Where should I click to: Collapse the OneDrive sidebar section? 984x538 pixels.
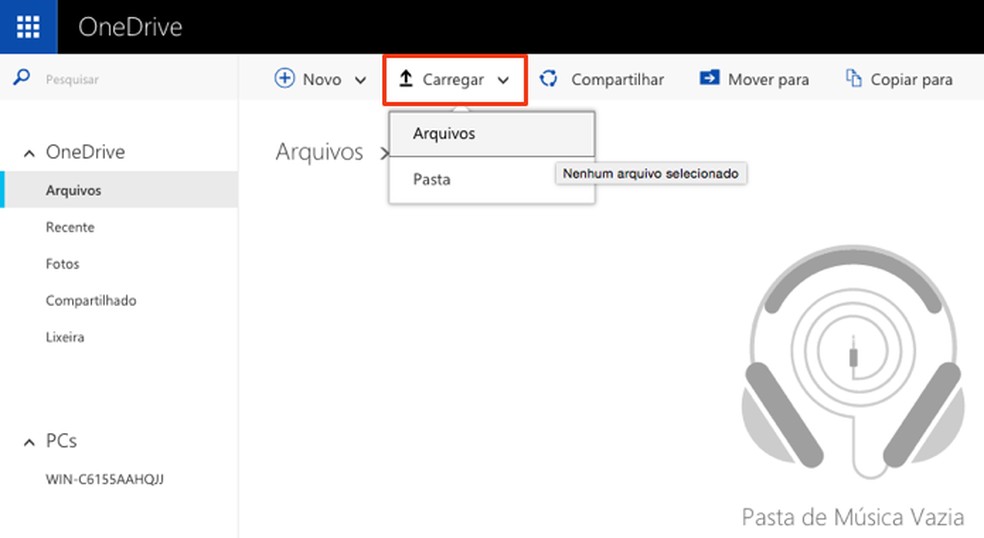[x=29, y=153]
